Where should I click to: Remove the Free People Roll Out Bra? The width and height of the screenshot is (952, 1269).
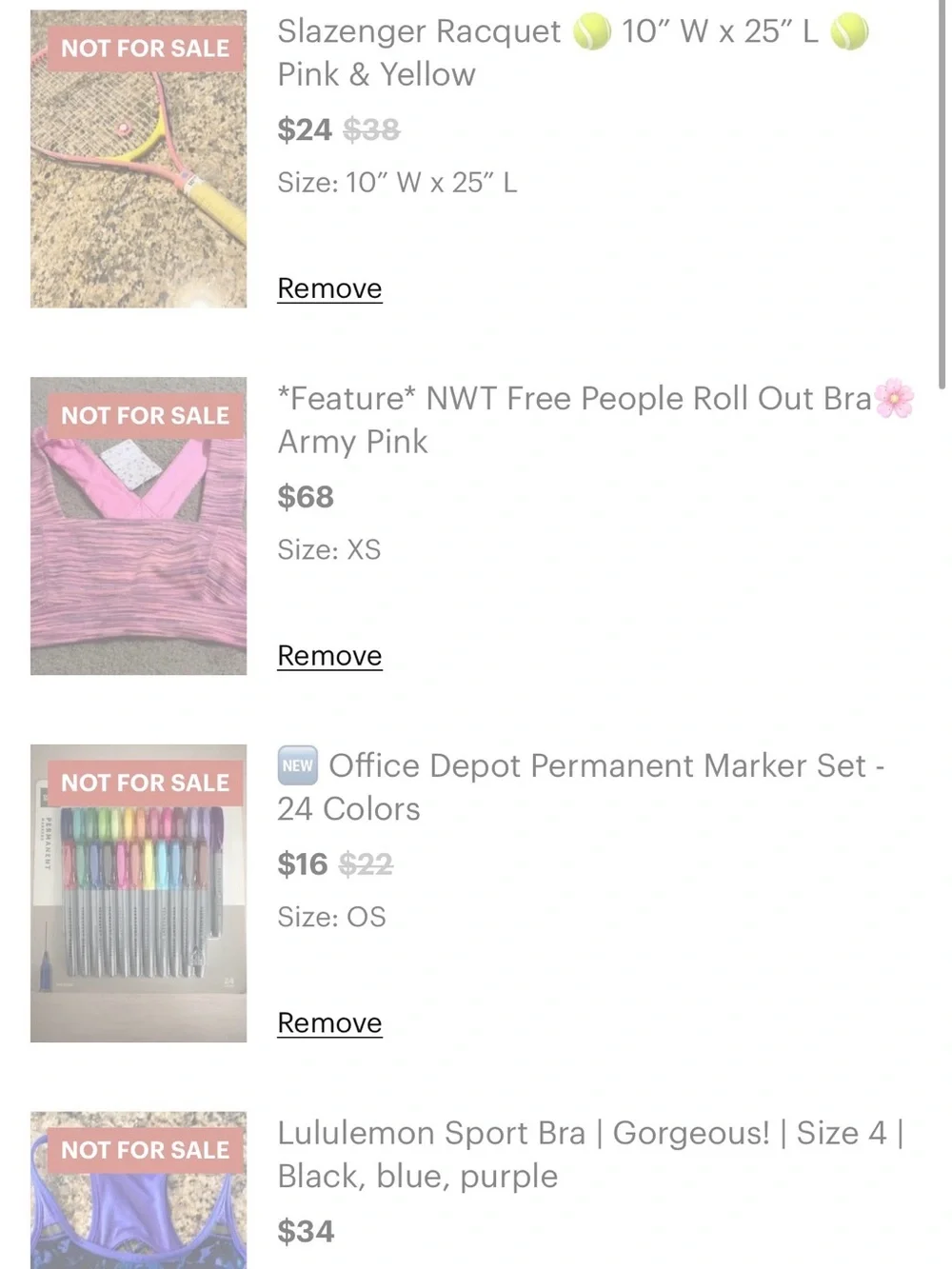pyautogui.click(x=329, y=656)
